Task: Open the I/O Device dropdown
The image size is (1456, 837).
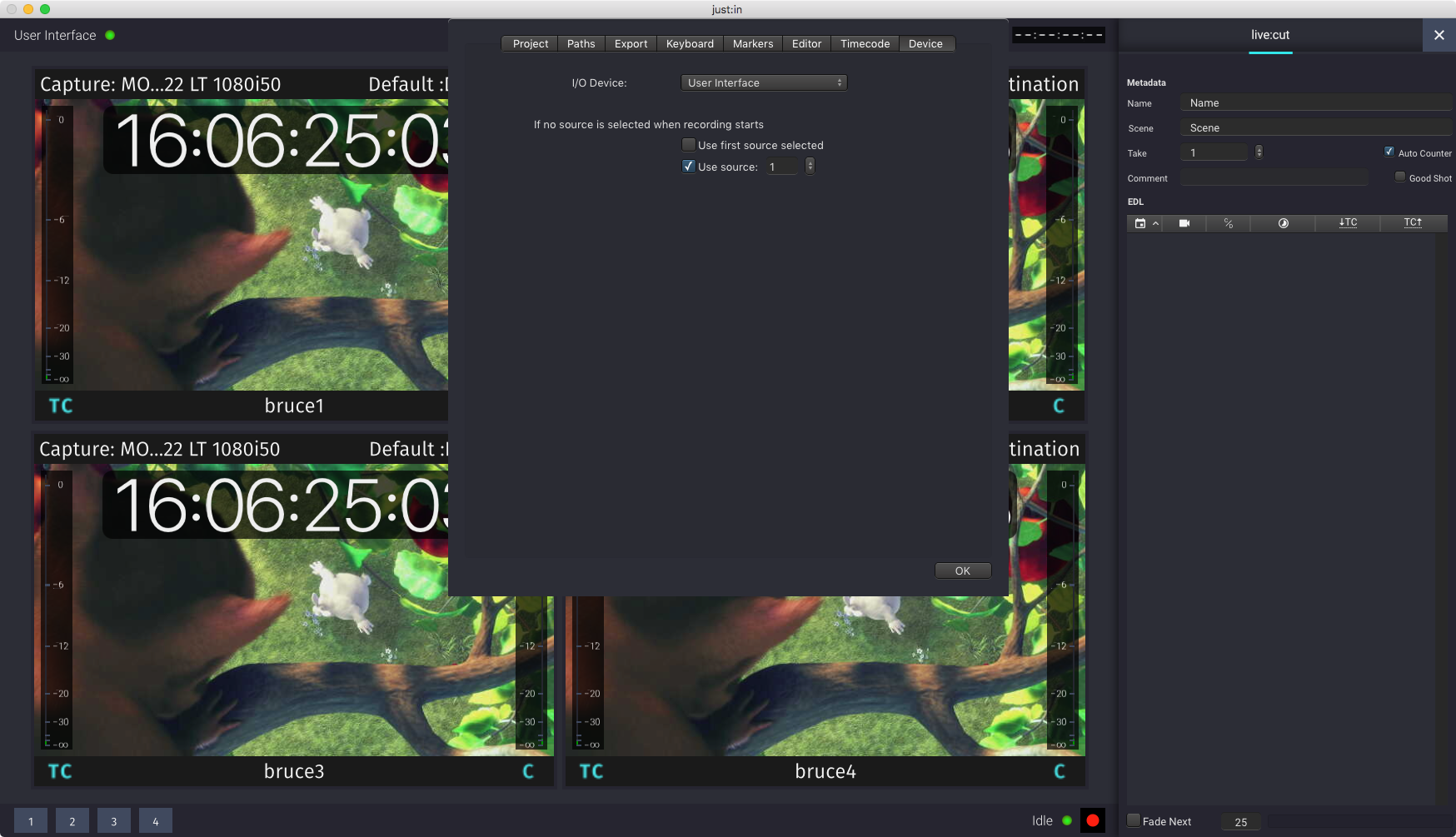Action: tap(764, 82)
